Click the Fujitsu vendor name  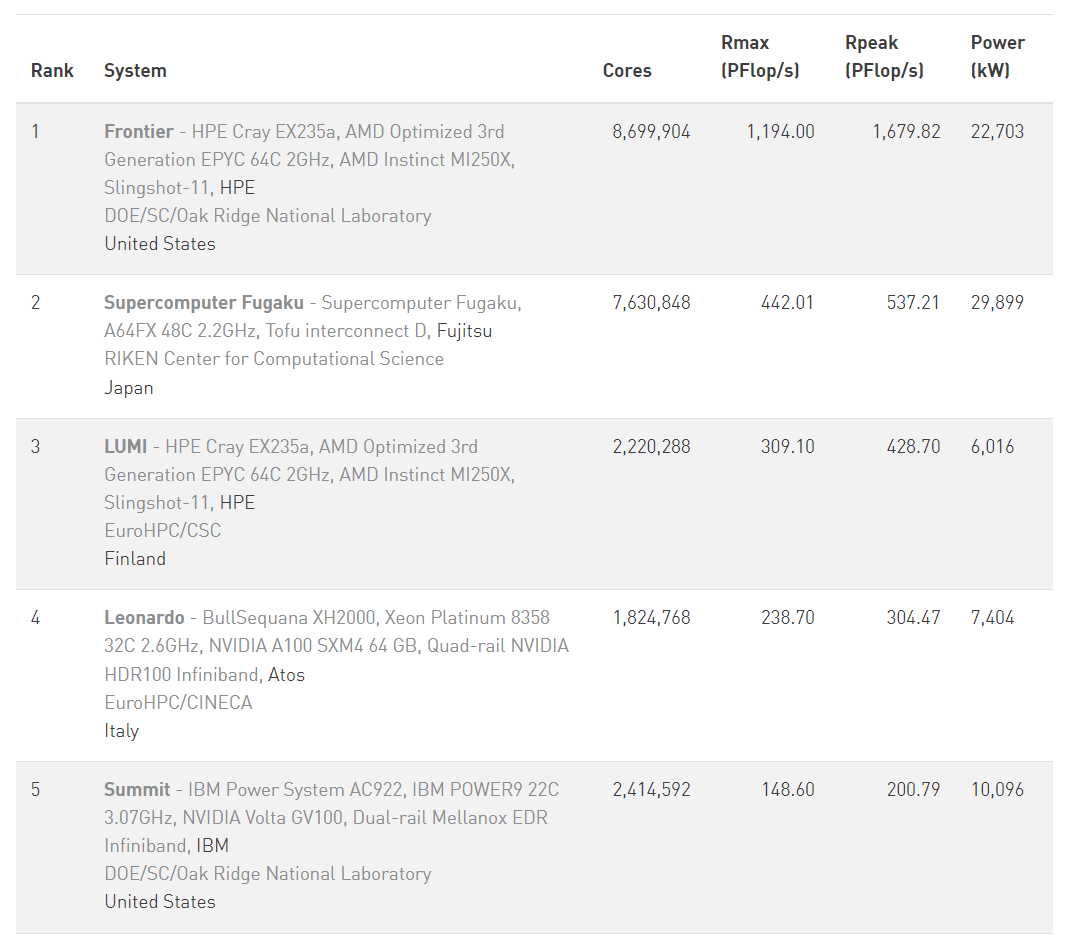click(464, 331)
